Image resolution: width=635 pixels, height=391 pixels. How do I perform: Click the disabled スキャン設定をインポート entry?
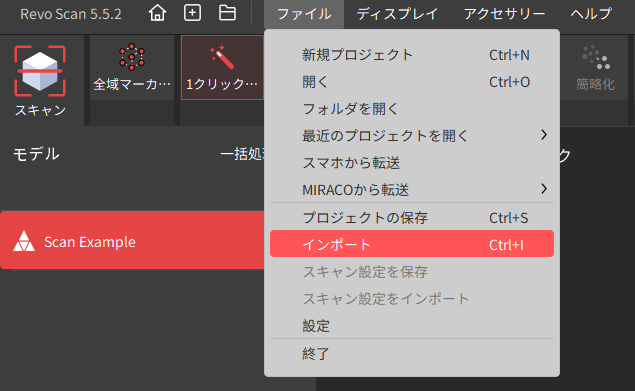pos(412,299)
